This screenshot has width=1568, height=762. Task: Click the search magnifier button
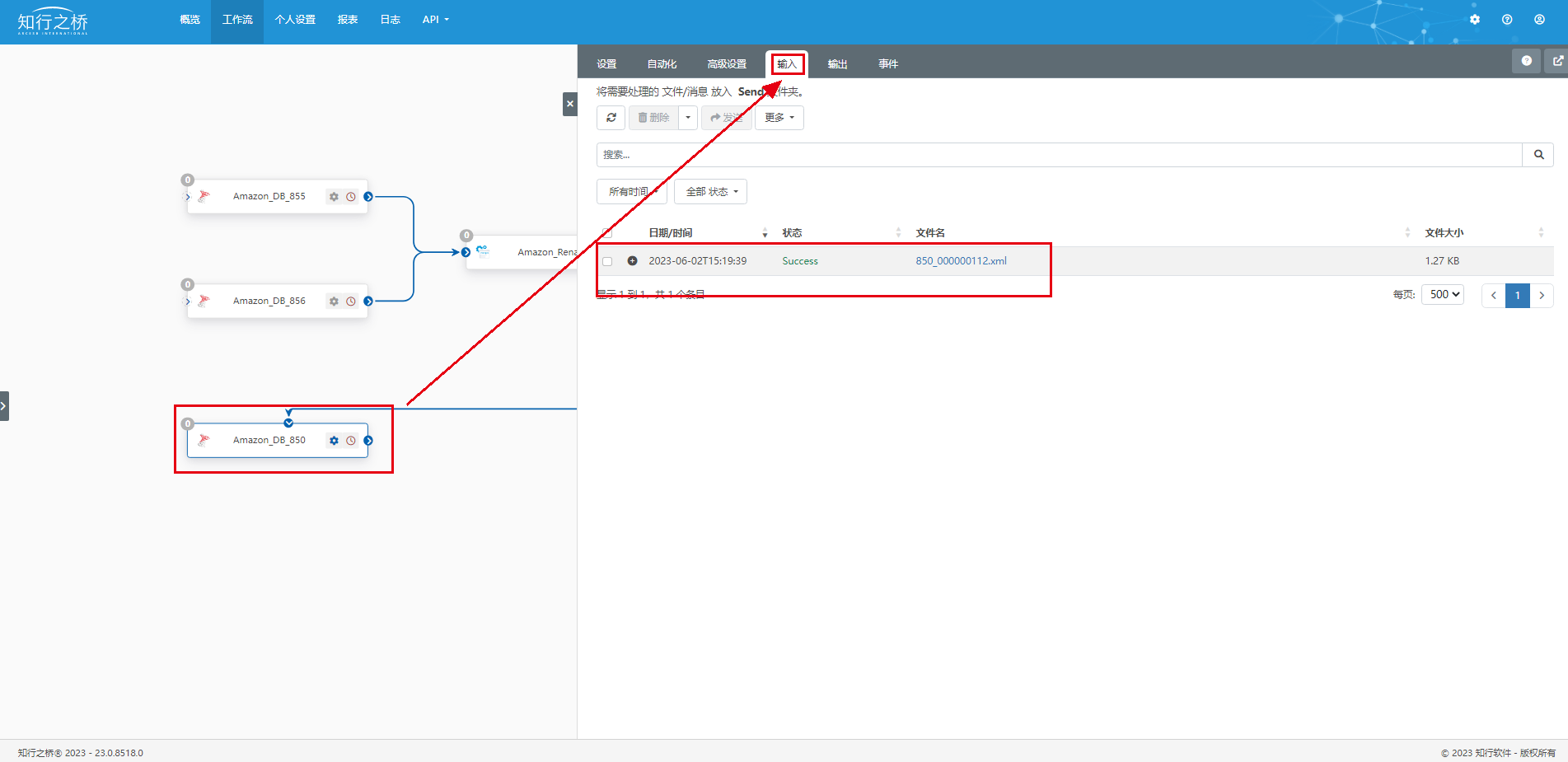tap(1538, 155)
